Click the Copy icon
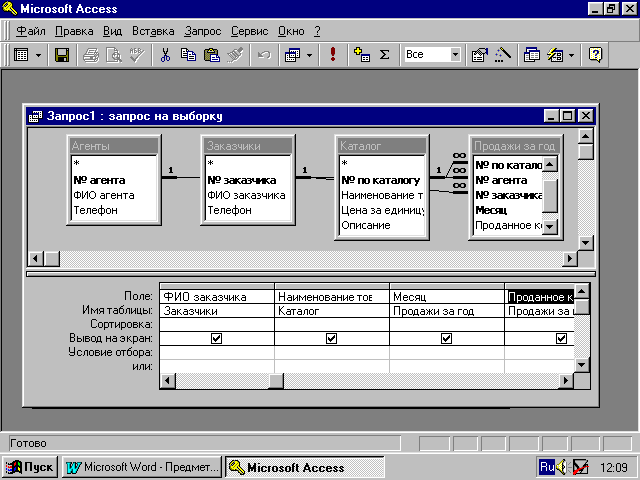 188,55
